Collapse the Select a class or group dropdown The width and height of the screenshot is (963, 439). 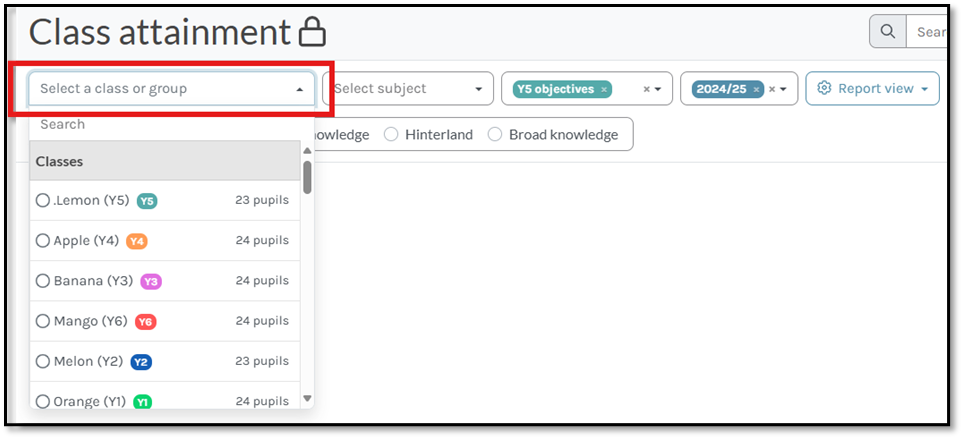[x=299, y=90]
